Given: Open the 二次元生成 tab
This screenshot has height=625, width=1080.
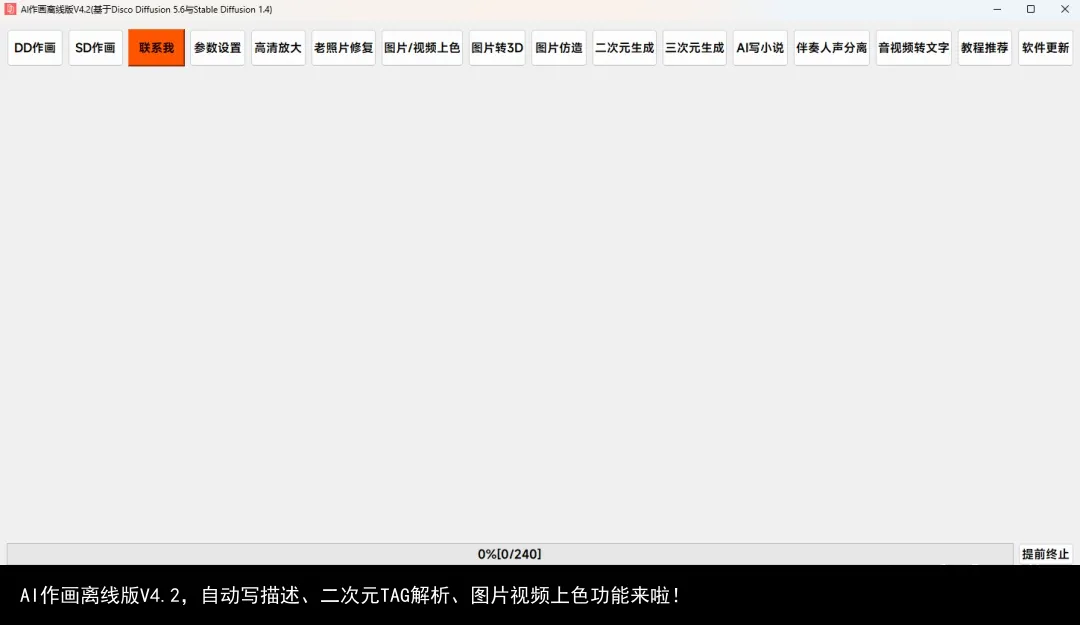Looking at the screenshot, I should click(x=625, y=48).
